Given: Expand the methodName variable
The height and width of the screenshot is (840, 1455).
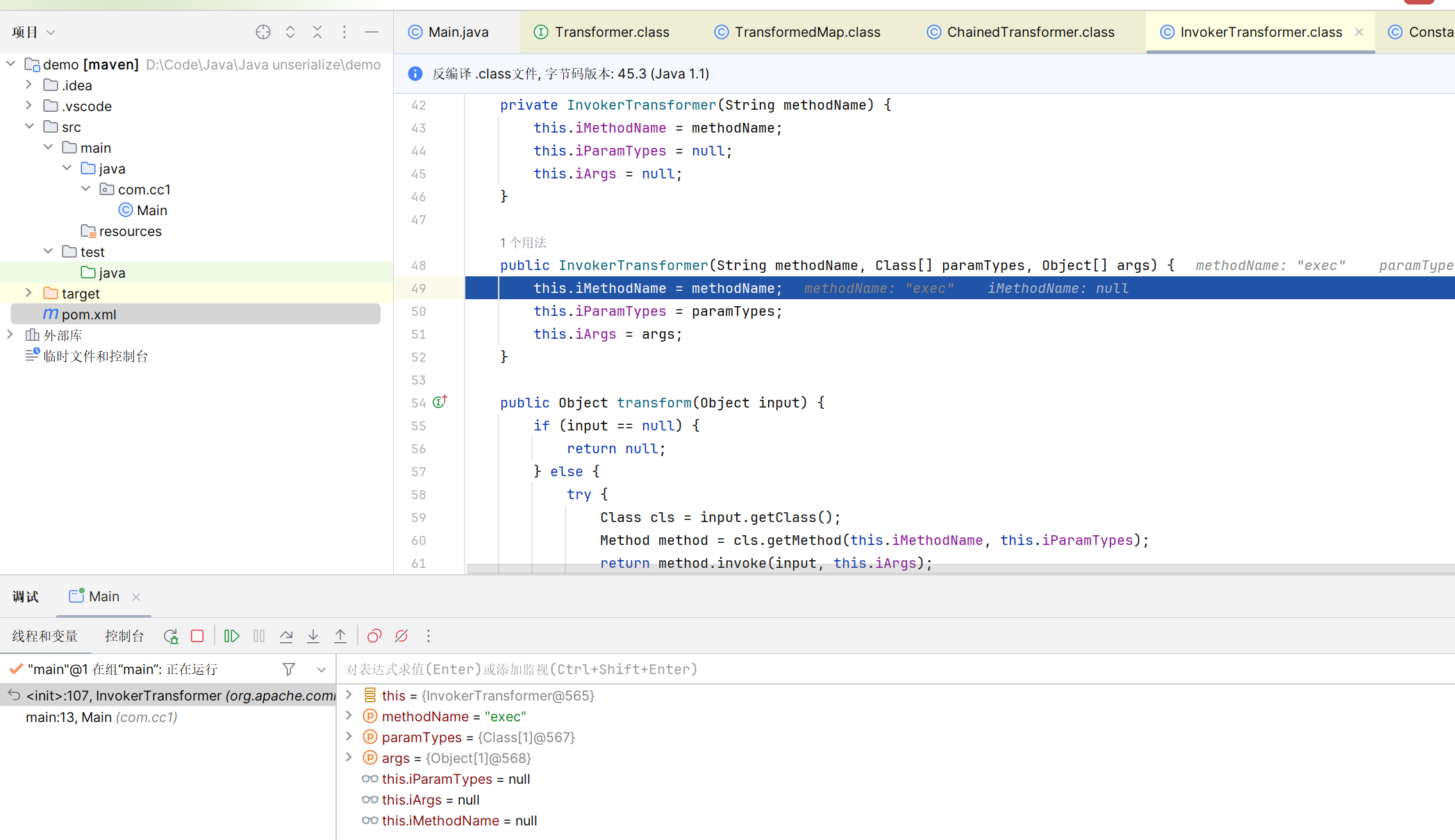Looking at the screenshot, I should (x=349, y=716).
